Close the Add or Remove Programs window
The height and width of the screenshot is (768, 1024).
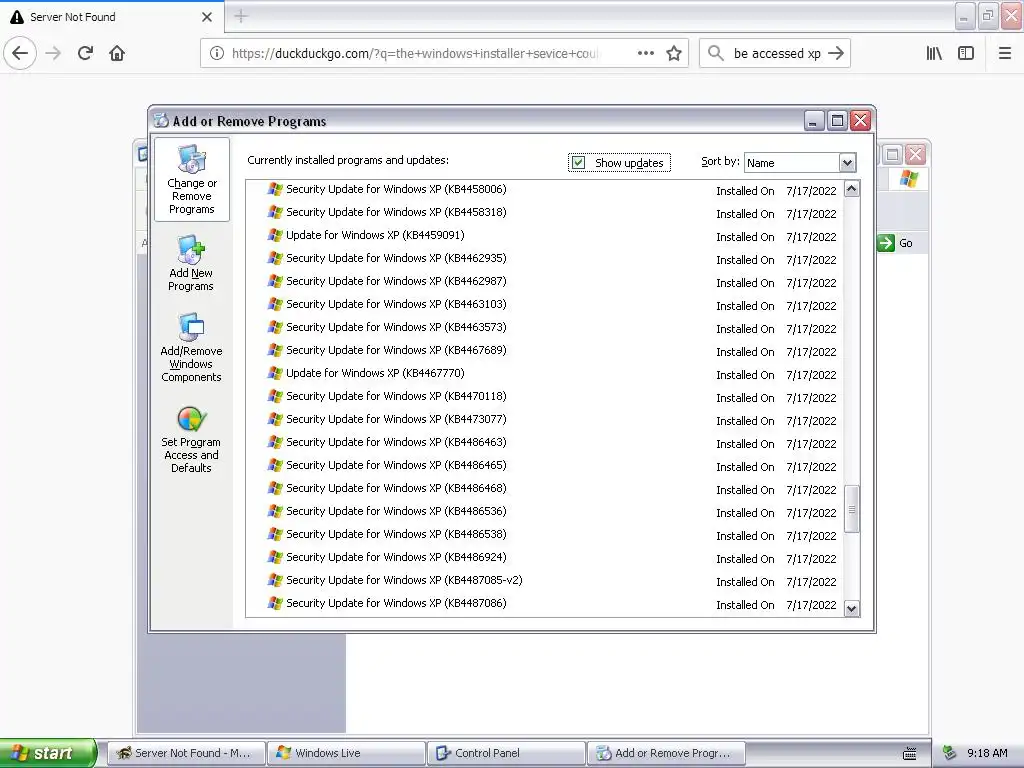861,121
